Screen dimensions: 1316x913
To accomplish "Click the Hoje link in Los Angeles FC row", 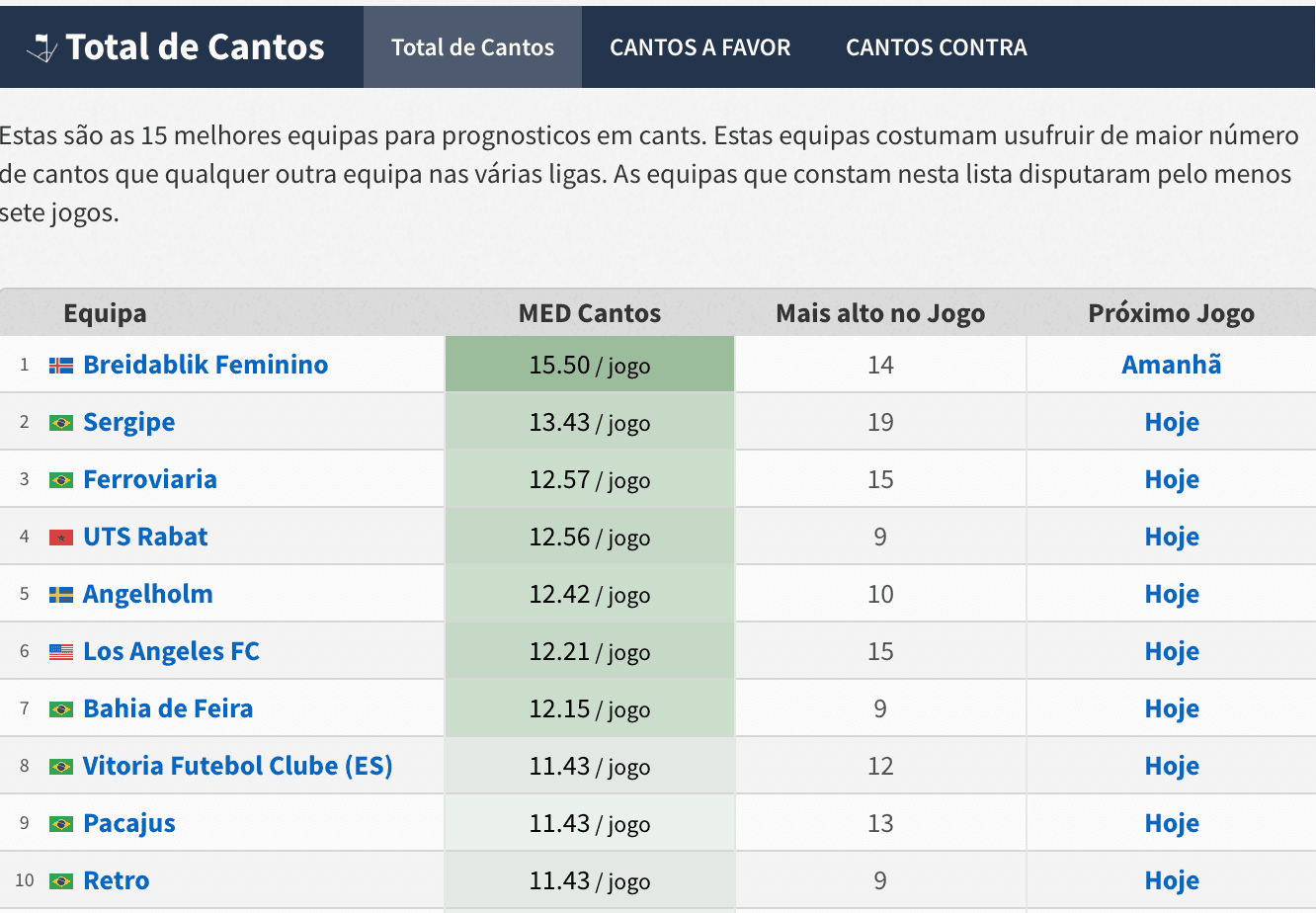I will tap(1172, 651).
